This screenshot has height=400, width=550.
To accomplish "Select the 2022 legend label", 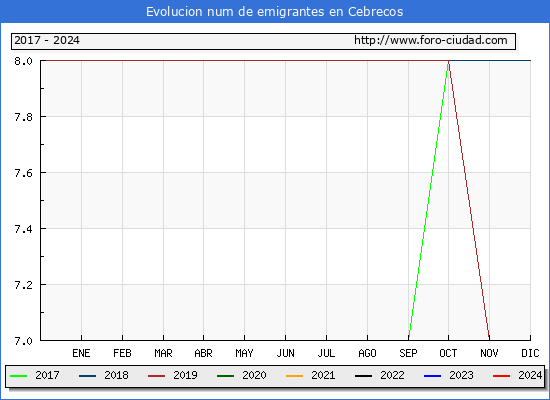I will pyautogui.click(x=392, y=375).
